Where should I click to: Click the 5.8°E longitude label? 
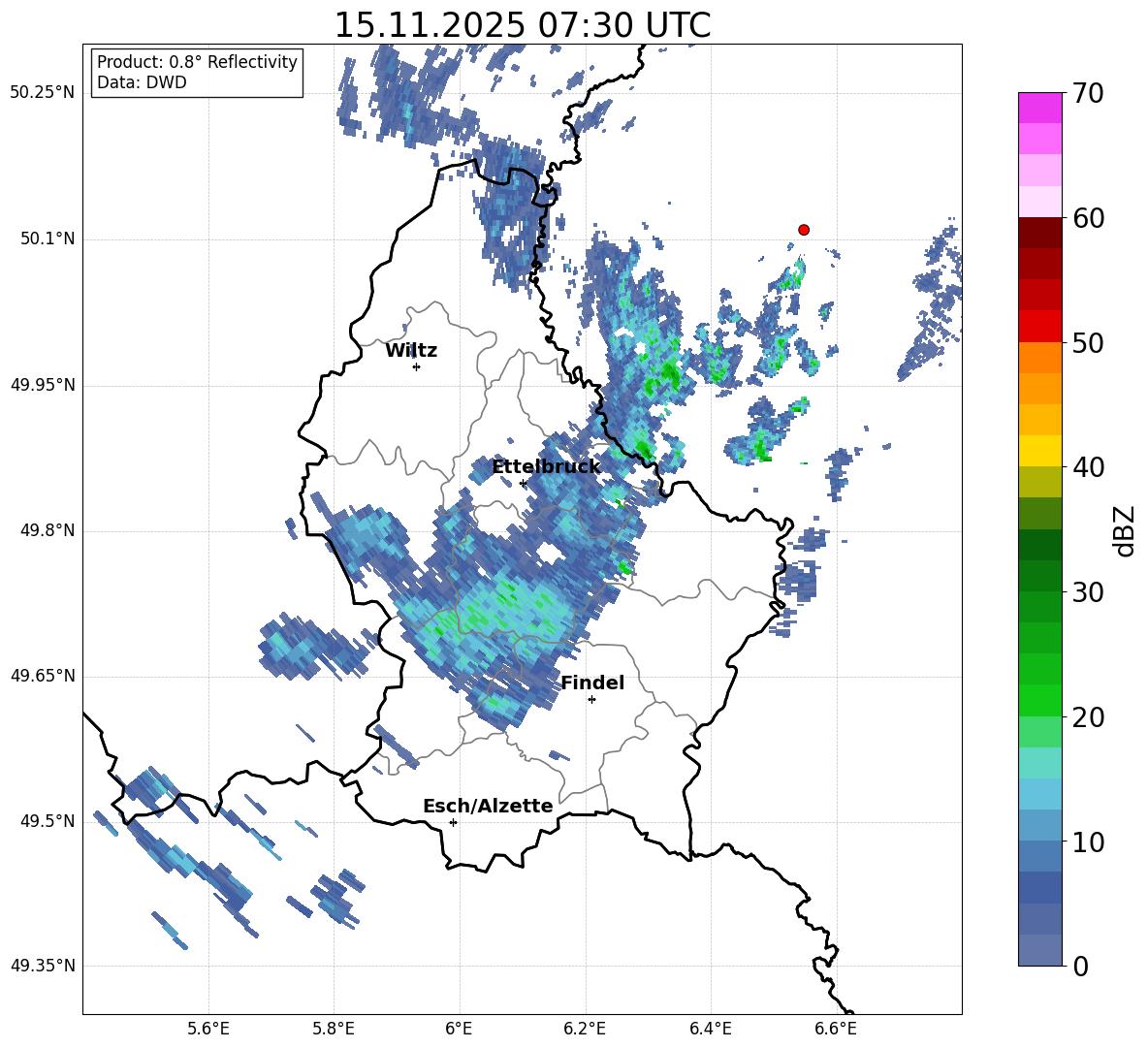click(334, 1029)
